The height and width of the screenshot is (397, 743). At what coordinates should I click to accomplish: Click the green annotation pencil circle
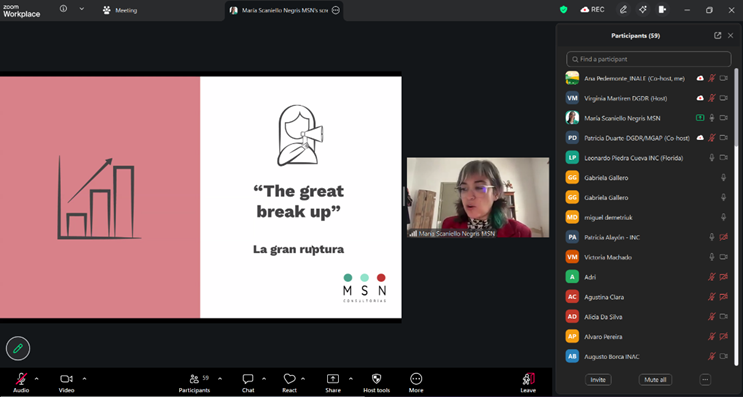click(18, 349)
